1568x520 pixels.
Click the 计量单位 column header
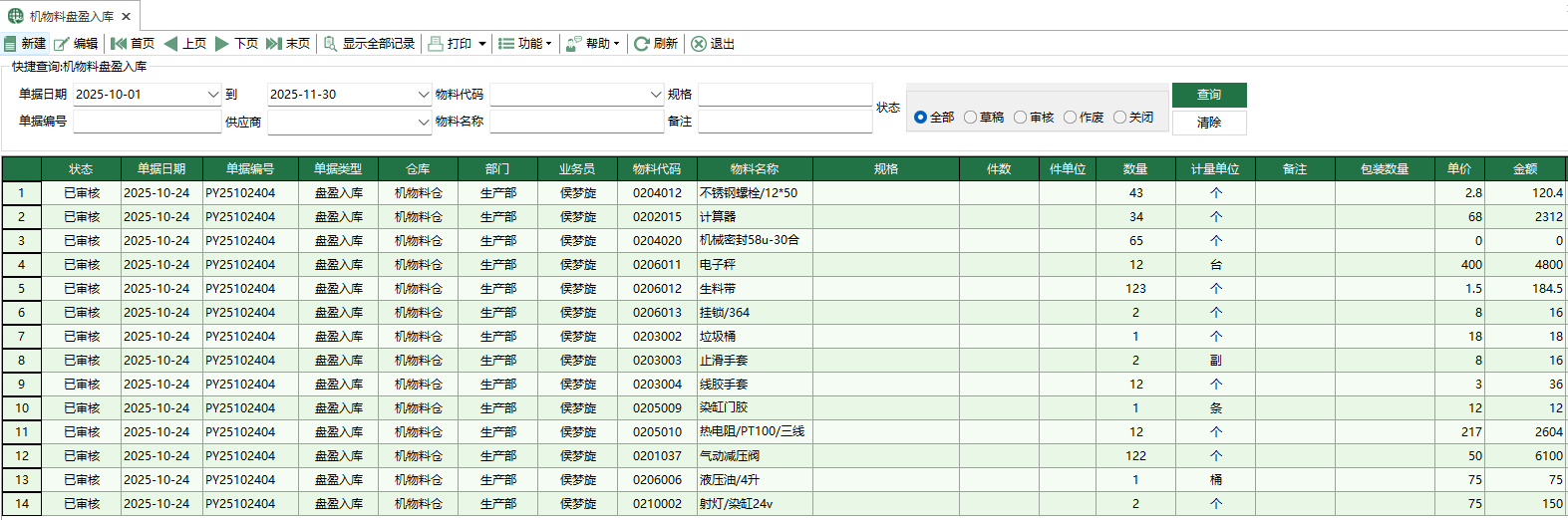tap(1215, 169)
